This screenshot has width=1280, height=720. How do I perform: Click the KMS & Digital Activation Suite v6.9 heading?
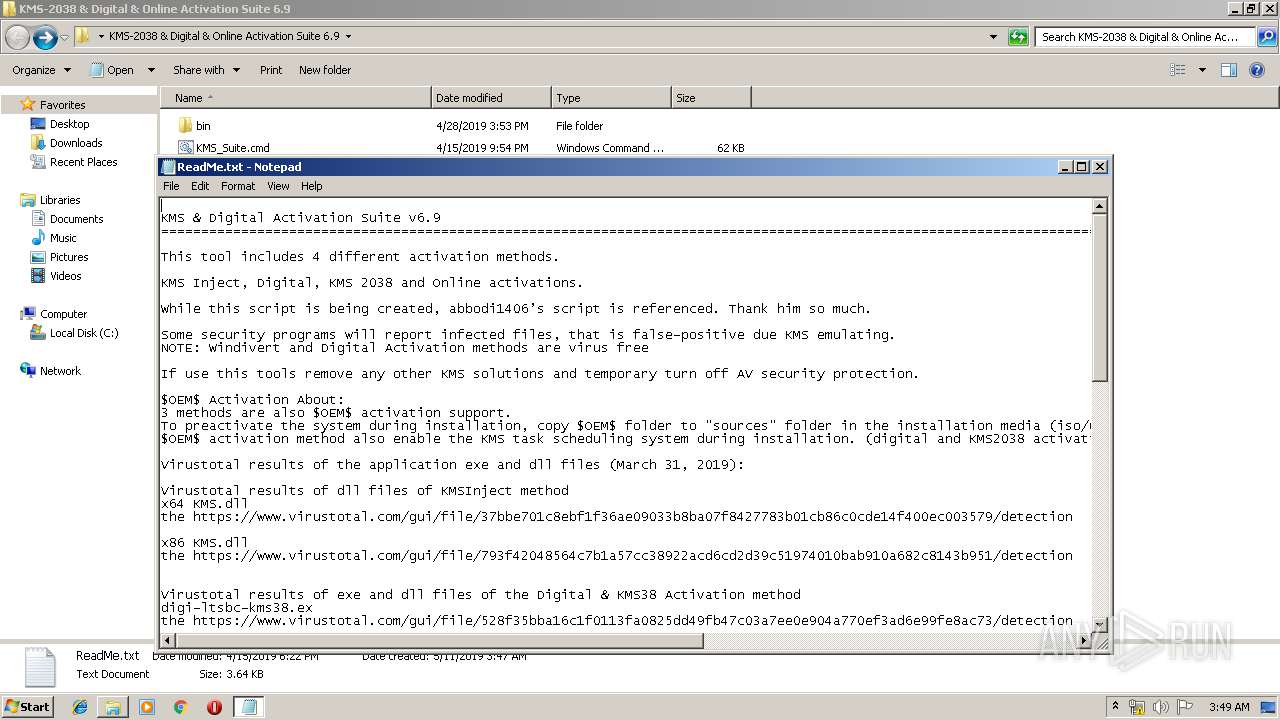click(x=301, y=217)
